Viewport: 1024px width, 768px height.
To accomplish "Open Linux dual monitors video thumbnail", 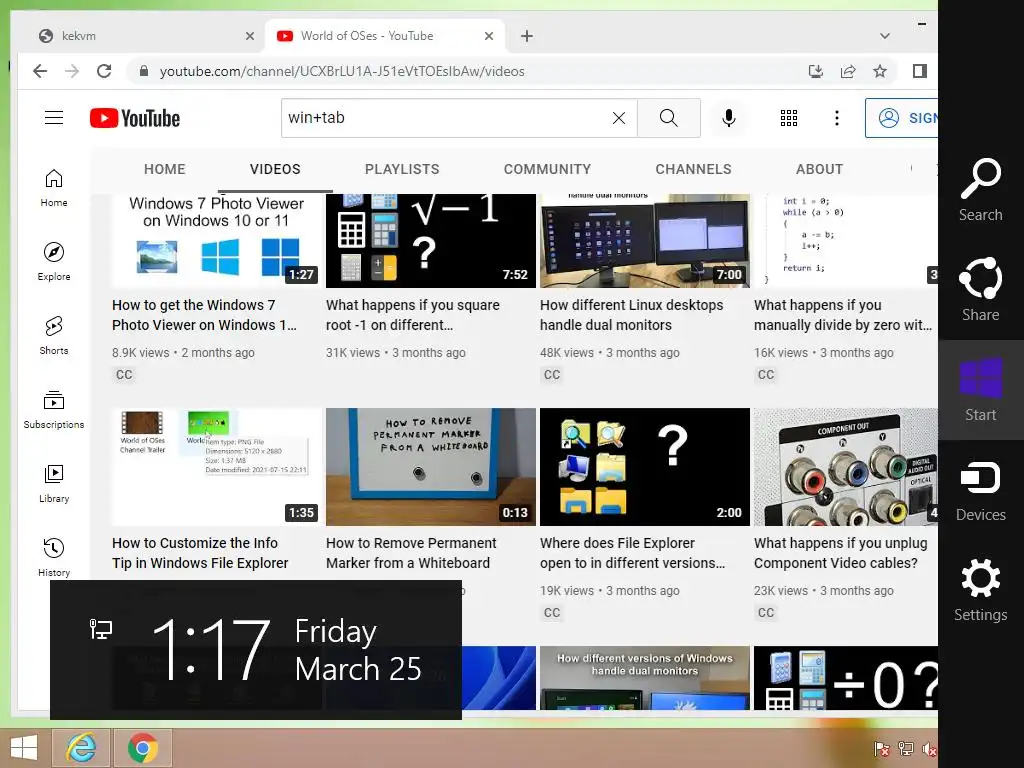I will [645, 240].
